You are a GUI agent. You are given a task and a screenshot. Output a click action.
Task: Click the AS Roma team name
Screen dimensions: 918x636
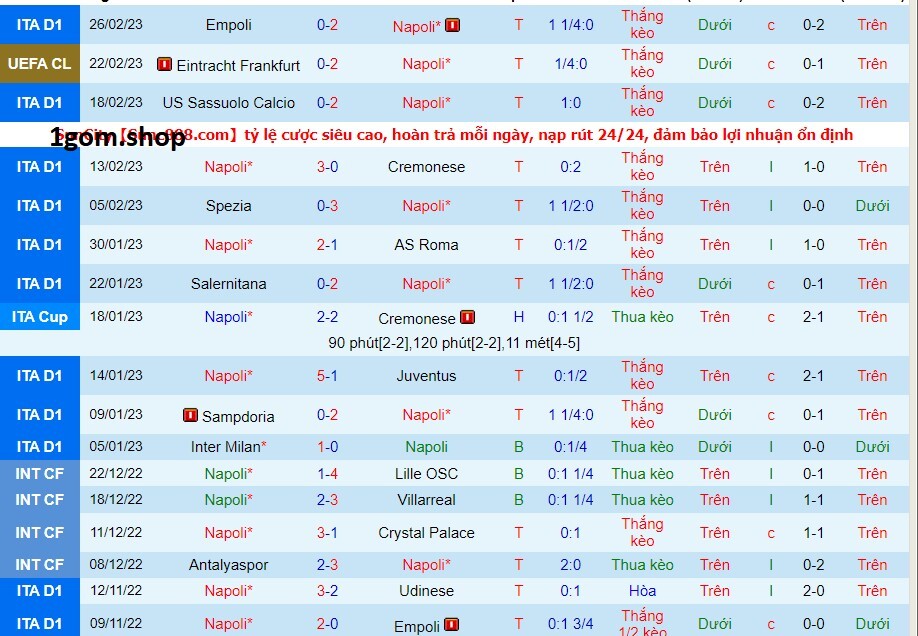pos(426,245)
